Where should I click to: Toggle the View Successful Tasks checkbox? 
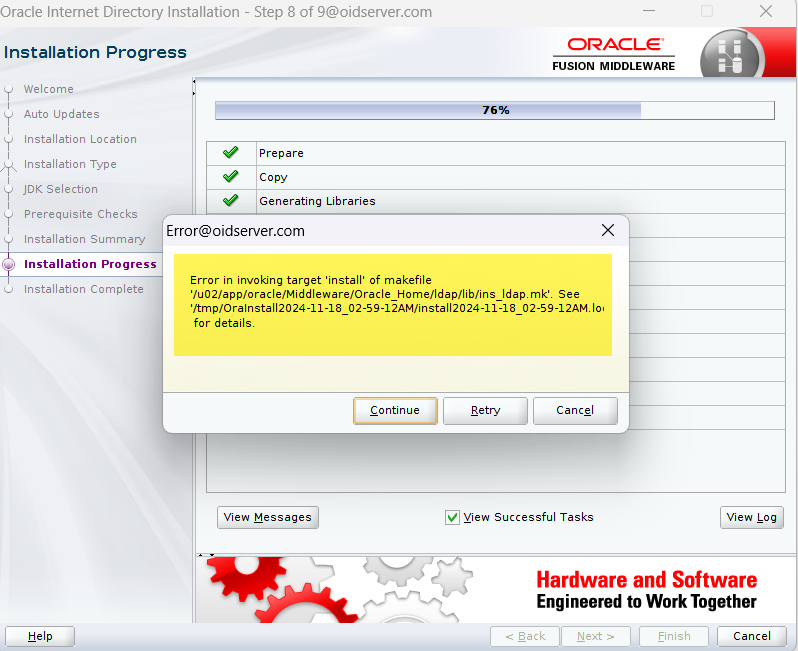pos(453,517)
